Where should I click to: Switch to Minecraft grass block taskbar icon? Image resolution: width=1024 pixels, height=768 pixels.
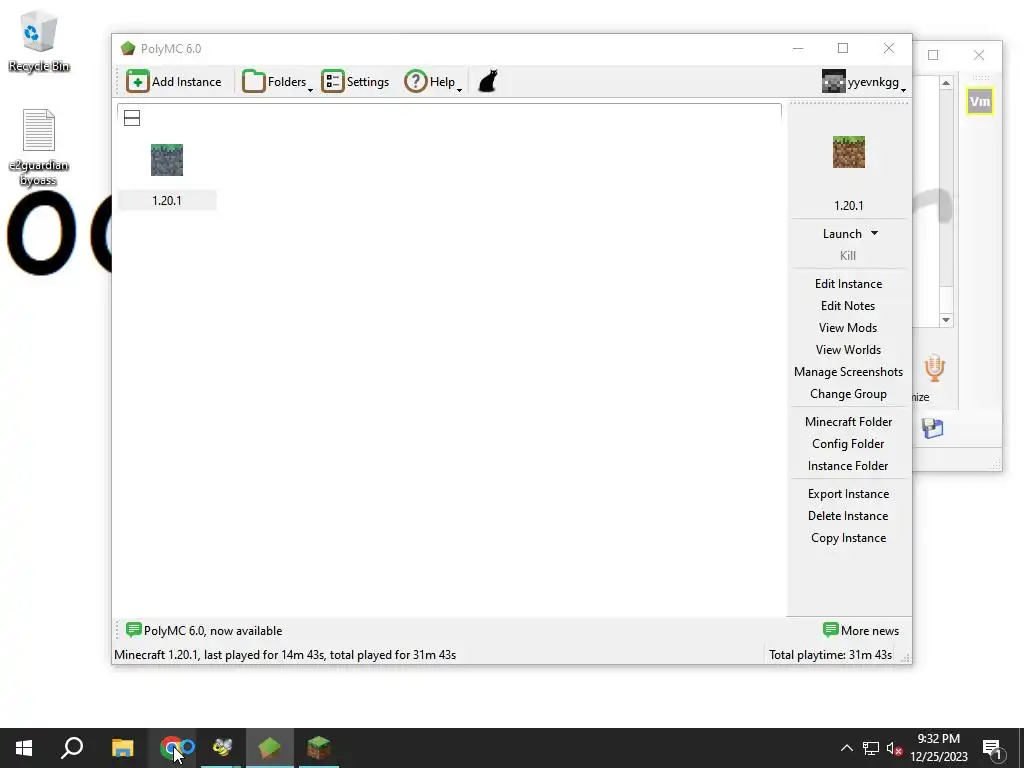point(319,748)
